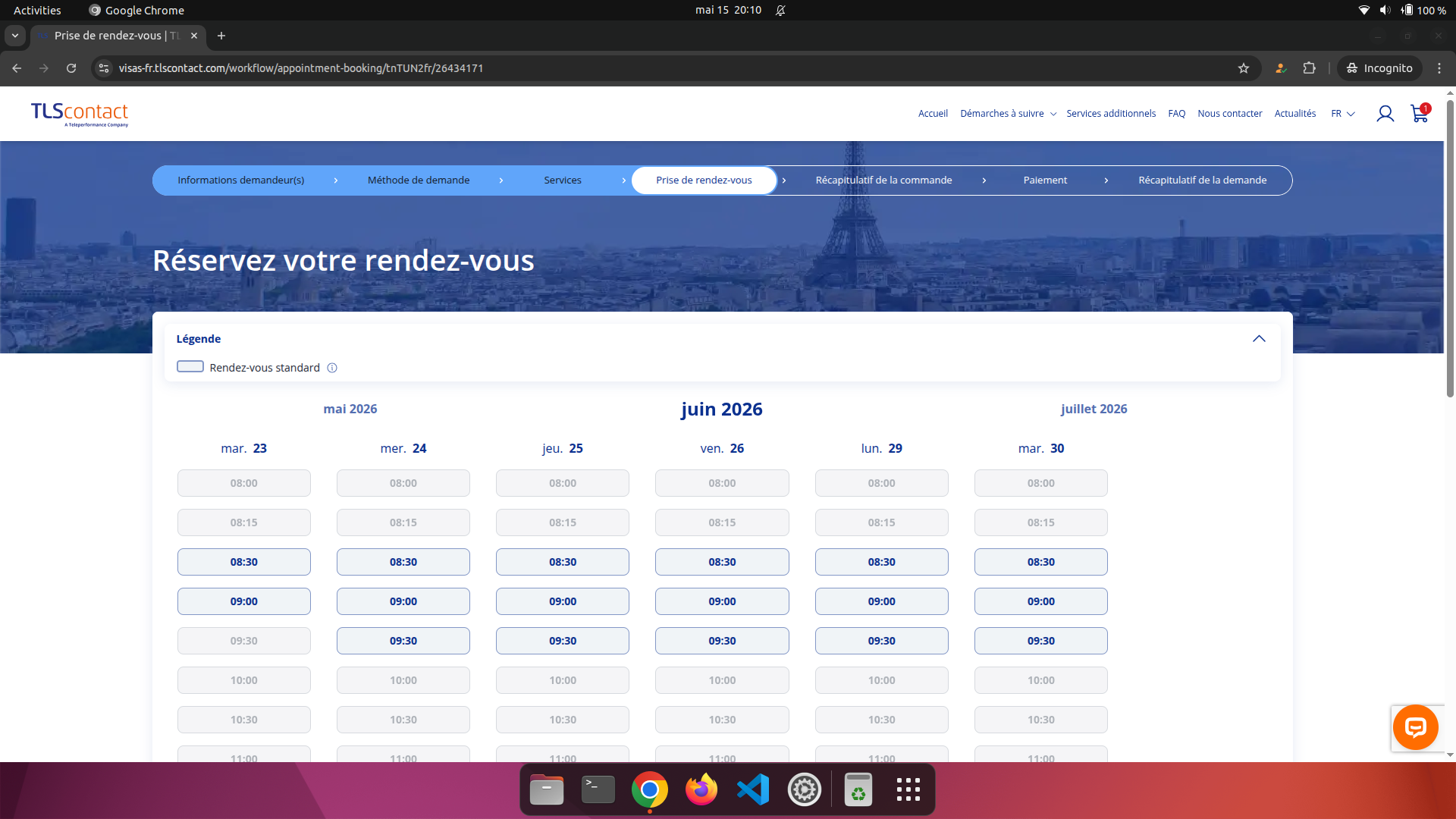Image resolution: width=1456 pixels, height=819 pixels.
Task: Open Settings gear in the dock
Action: (805, 790)
